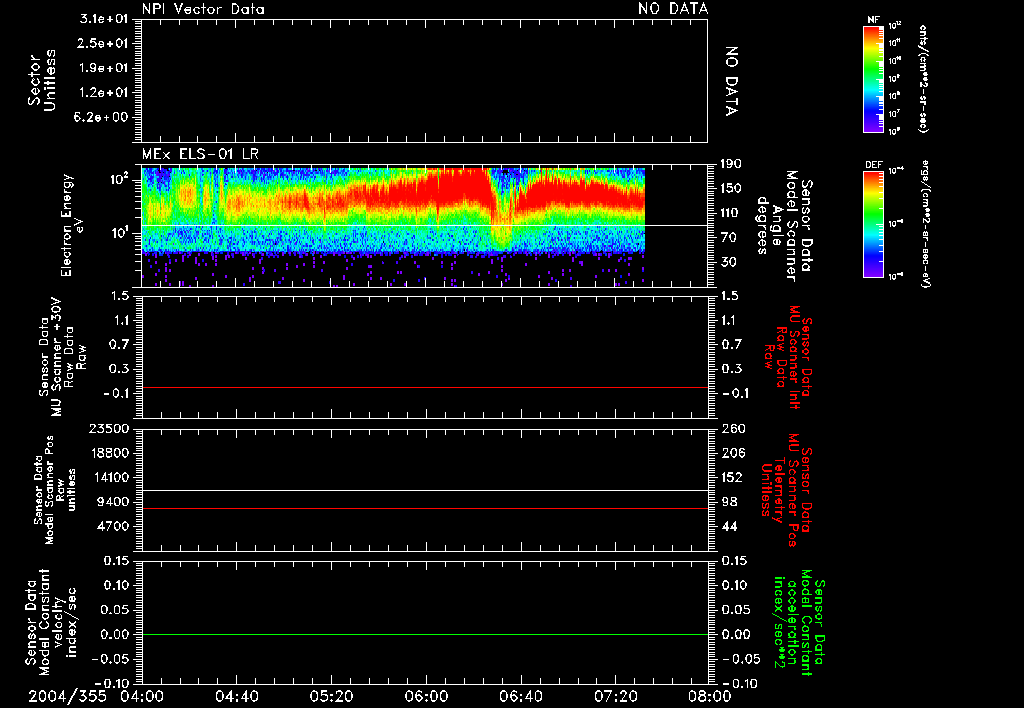This screenshot has width=1024, height=708.
Task: Click the '190' scanner angle axis value
Action: tap(731, 164)
